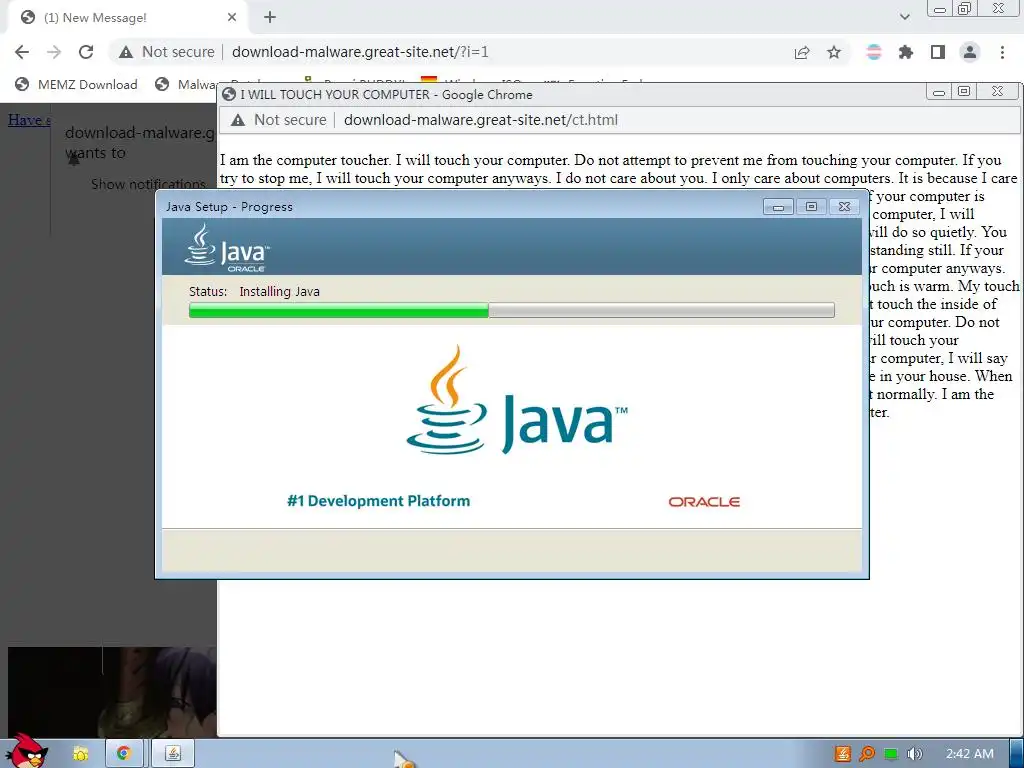
Task: Click the green monitor tray icon
Action: click(x=891, y=754)
